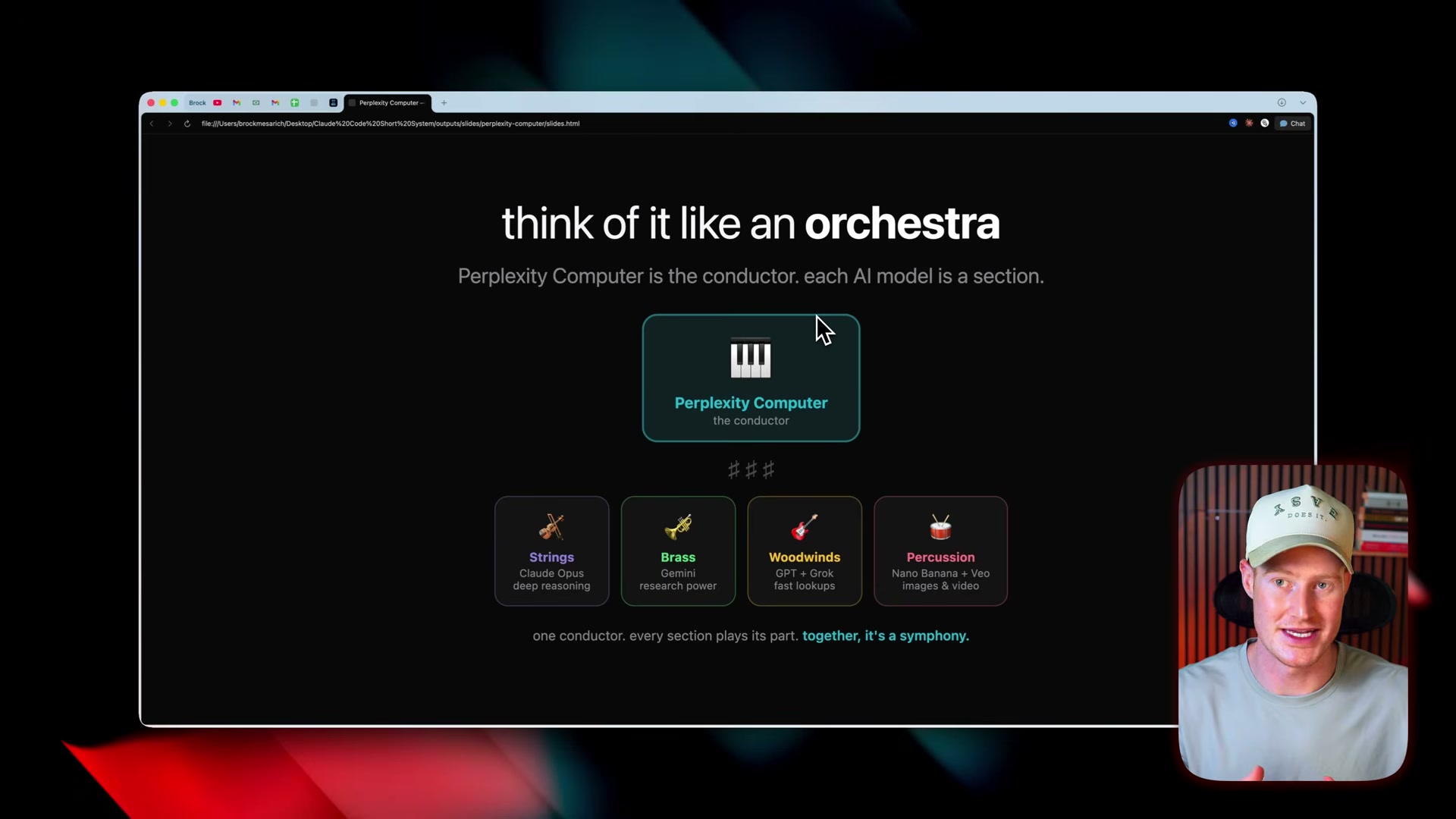Click the three sharp symbols below conductor card

(751, 470)
